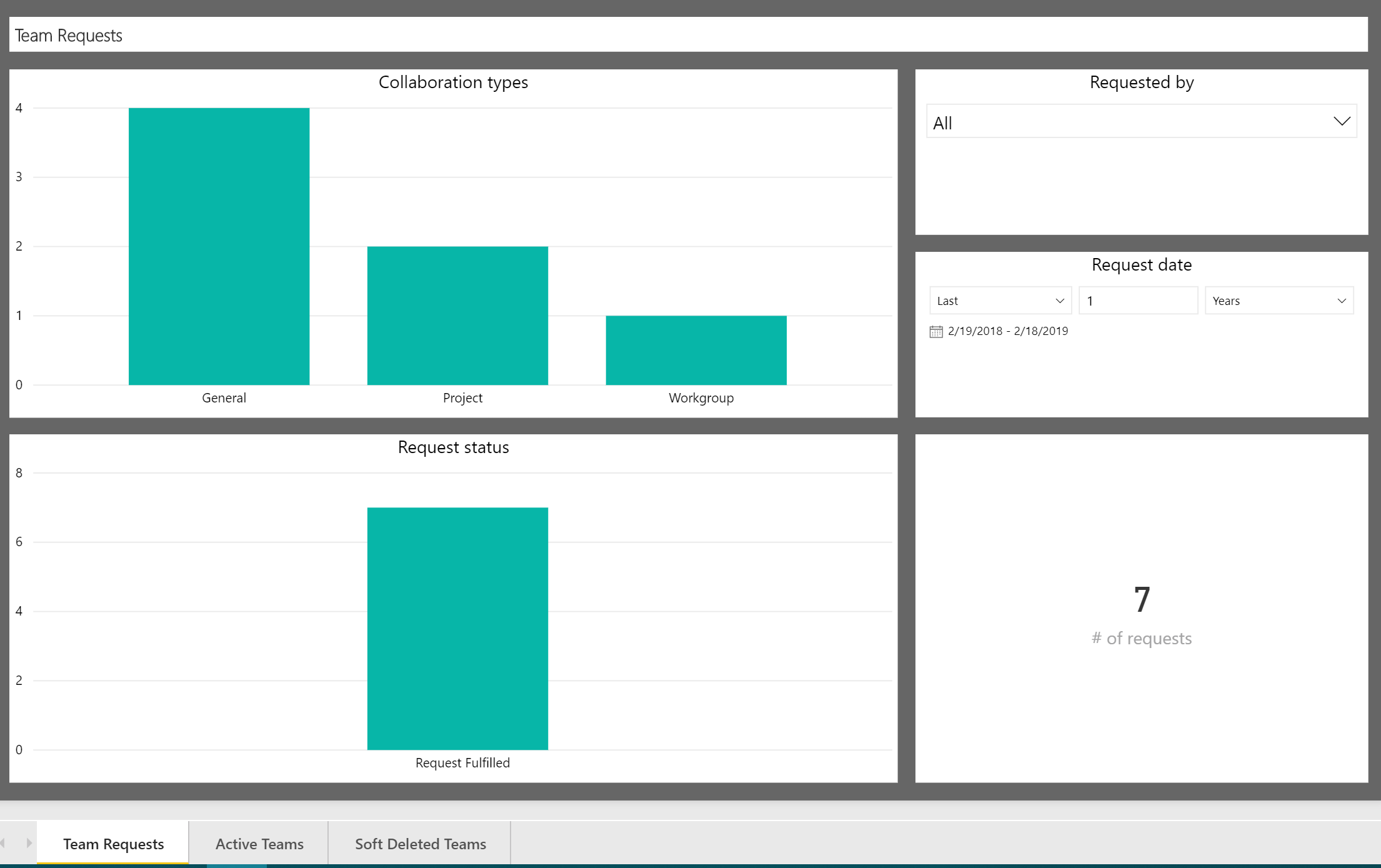Open the Soft Deleted Teams tab

point(420,844)
